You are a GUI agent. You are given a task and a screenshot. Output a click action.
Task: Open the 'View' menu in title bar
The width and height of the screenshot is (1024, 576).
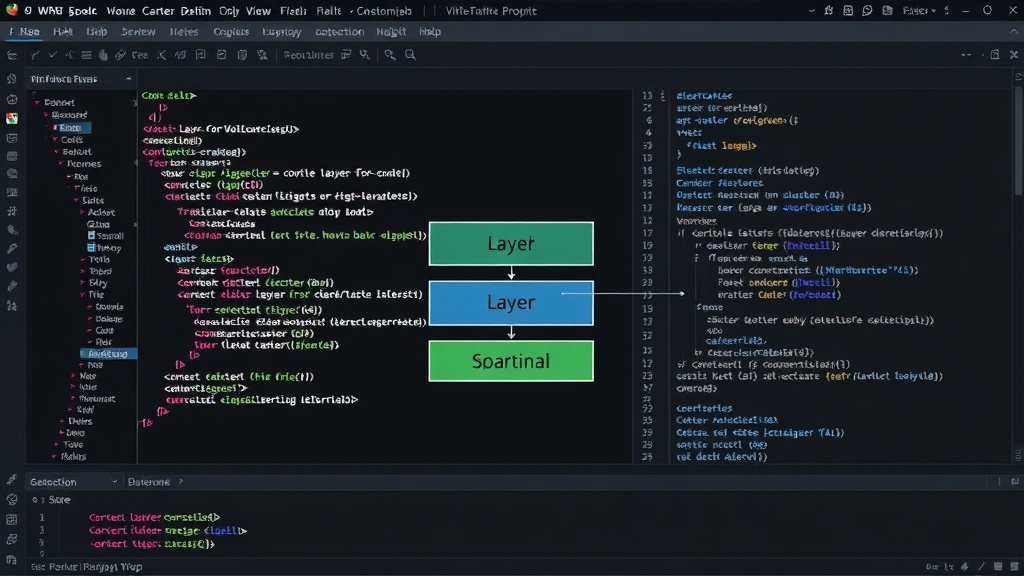(259, 10)
